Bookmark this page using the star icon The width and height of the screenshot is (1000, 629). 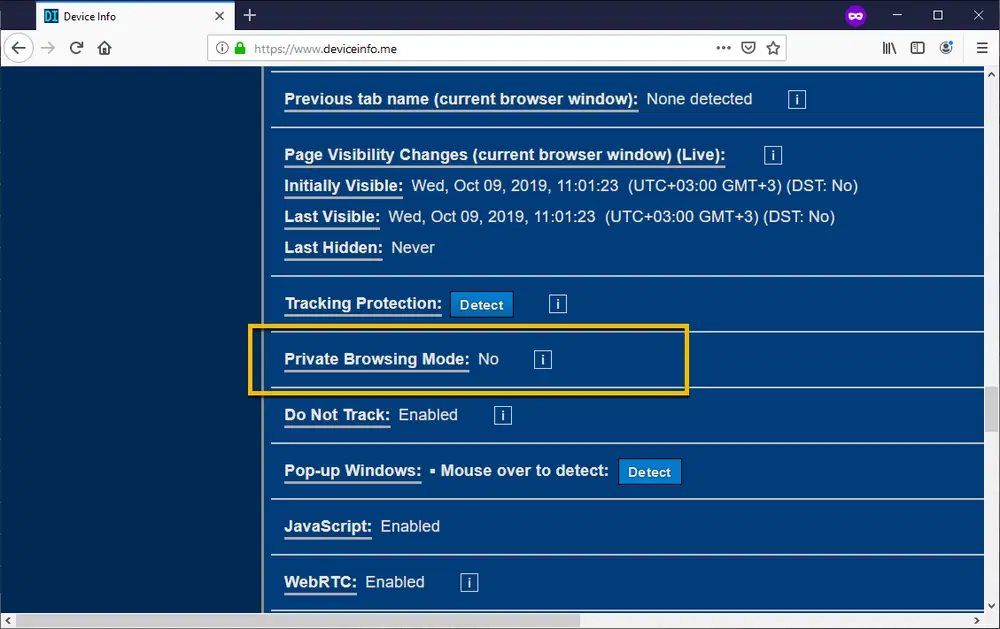click(771, 47)
